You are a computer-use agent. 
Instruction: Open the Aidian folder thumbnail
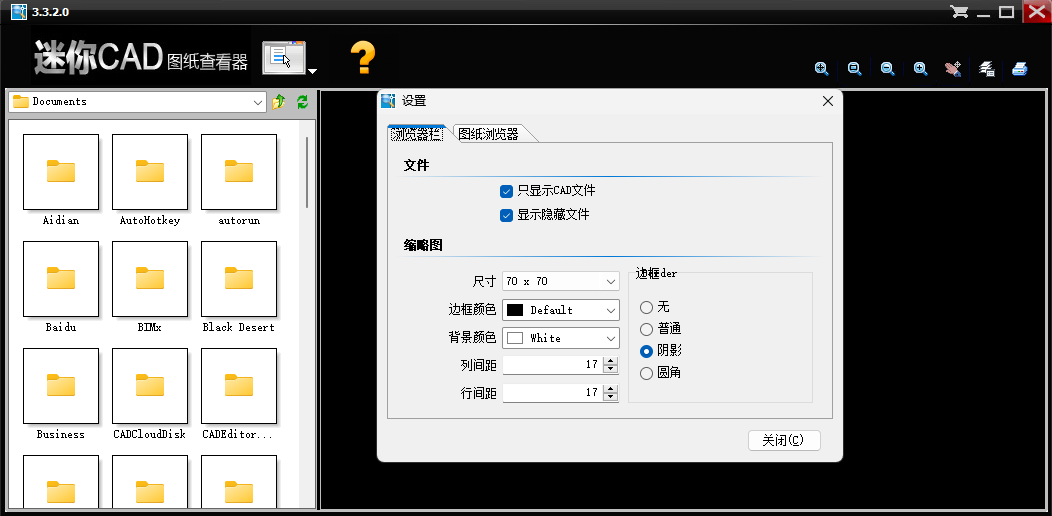point(61,172)
